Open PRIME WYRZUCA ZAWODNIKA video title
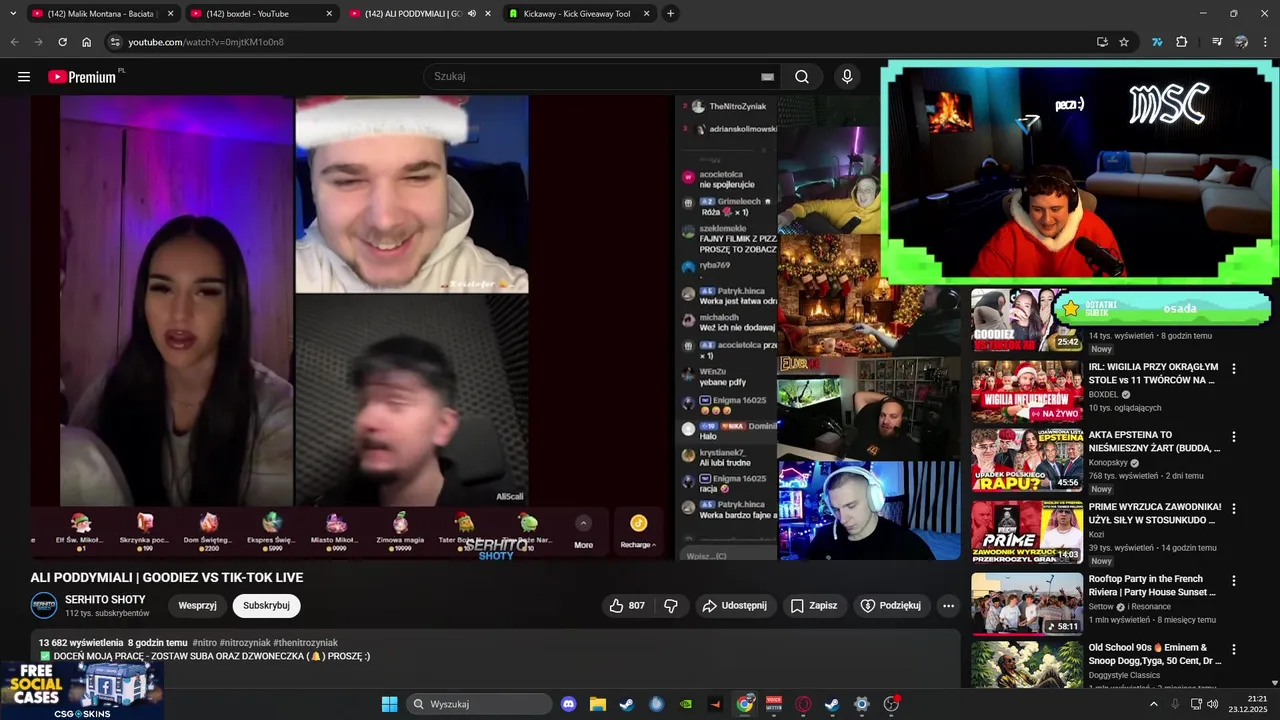This screenshot has width=1280, height=720. (1155, 513)
